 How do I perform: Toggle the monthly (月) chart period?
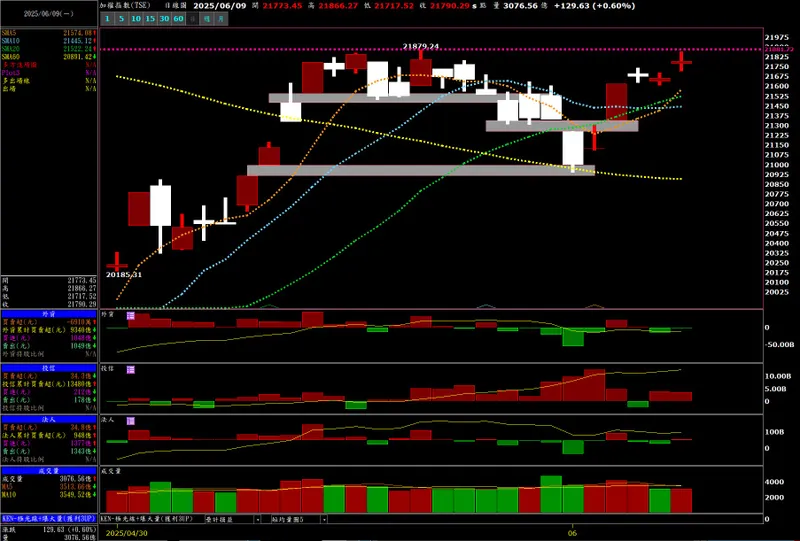pos(221,19)
